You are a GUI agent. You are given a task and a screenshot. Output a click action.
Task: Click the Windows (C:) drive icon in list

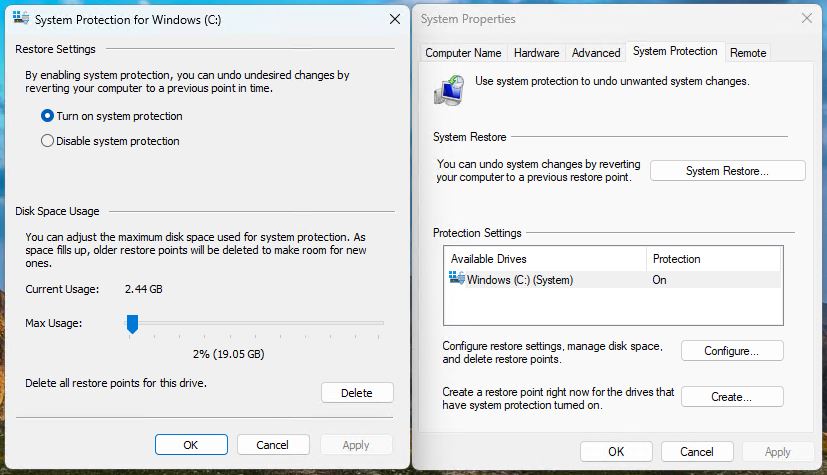pyautogui.click(x=457, y=278)
